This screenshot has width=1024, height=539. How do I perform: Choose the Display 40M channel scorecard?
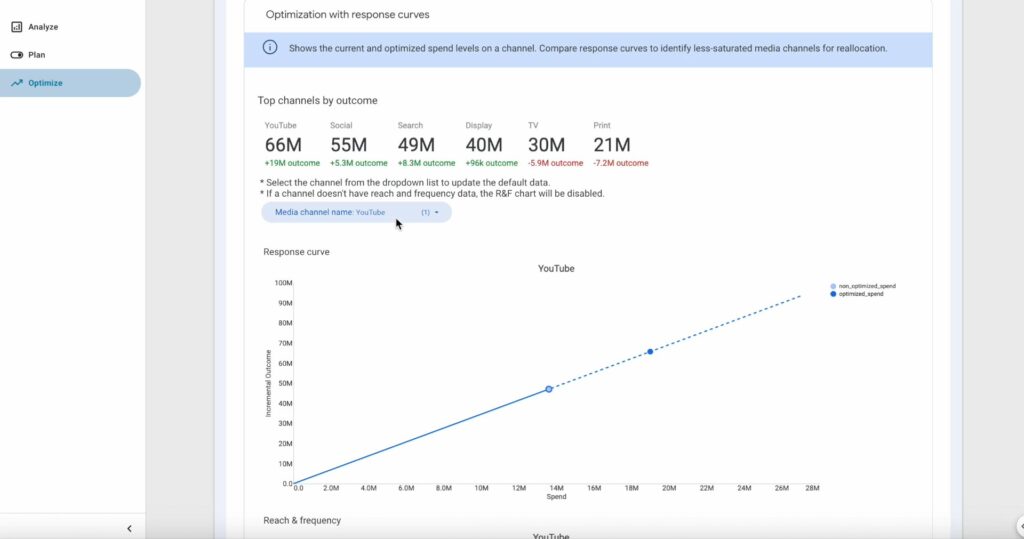pyautogui.click(x=484, y=145)
